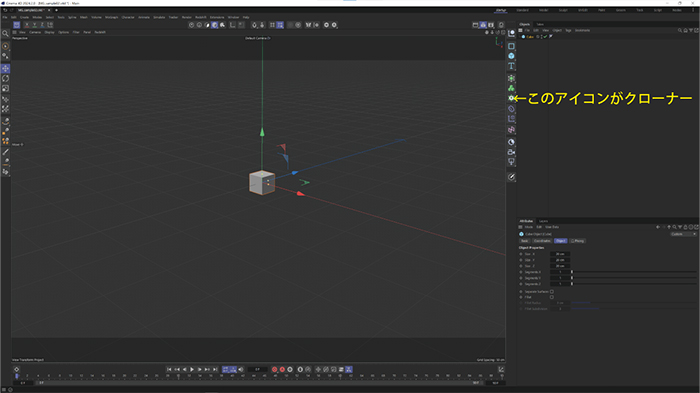Screen dimensions: 700x393
Task: Open the Coordinates attributes tab
Action: (x=542, y=241)
